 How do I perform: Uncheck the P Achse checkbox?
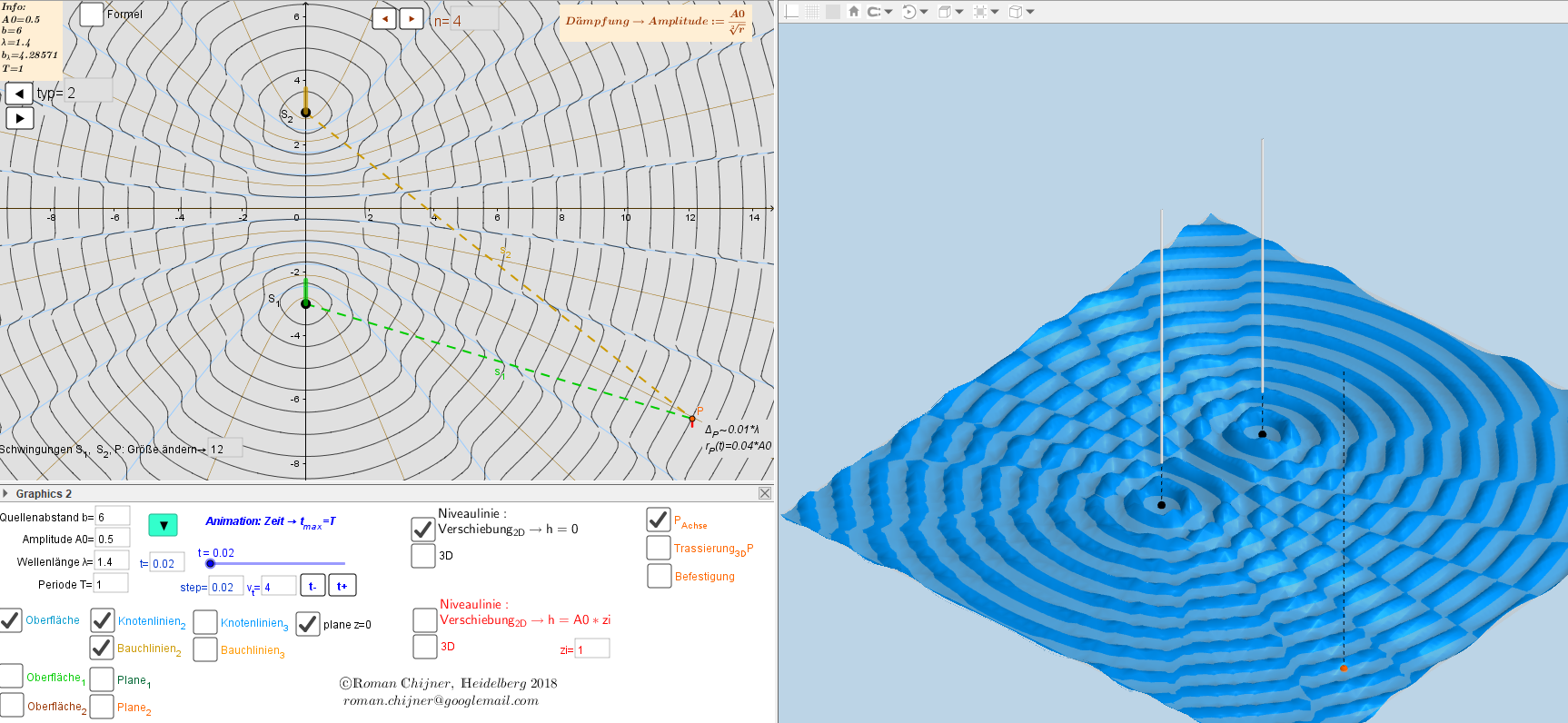[659, 520]
